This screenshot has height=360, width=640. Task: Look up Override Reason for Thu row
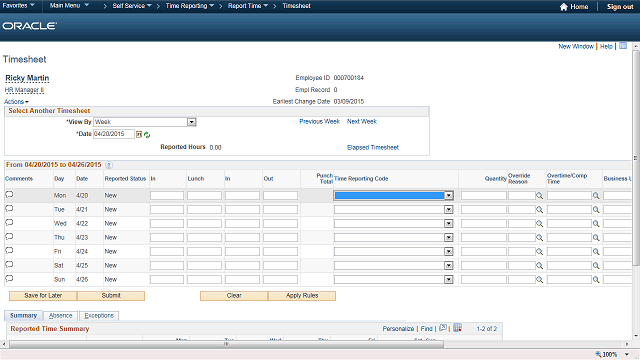540,238
